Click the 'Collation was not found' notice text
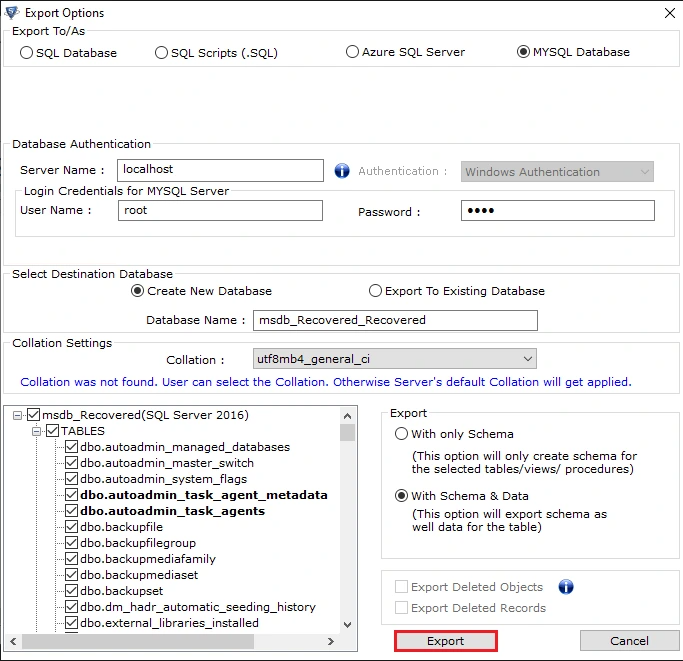683x661 pixels. [326, 382]
